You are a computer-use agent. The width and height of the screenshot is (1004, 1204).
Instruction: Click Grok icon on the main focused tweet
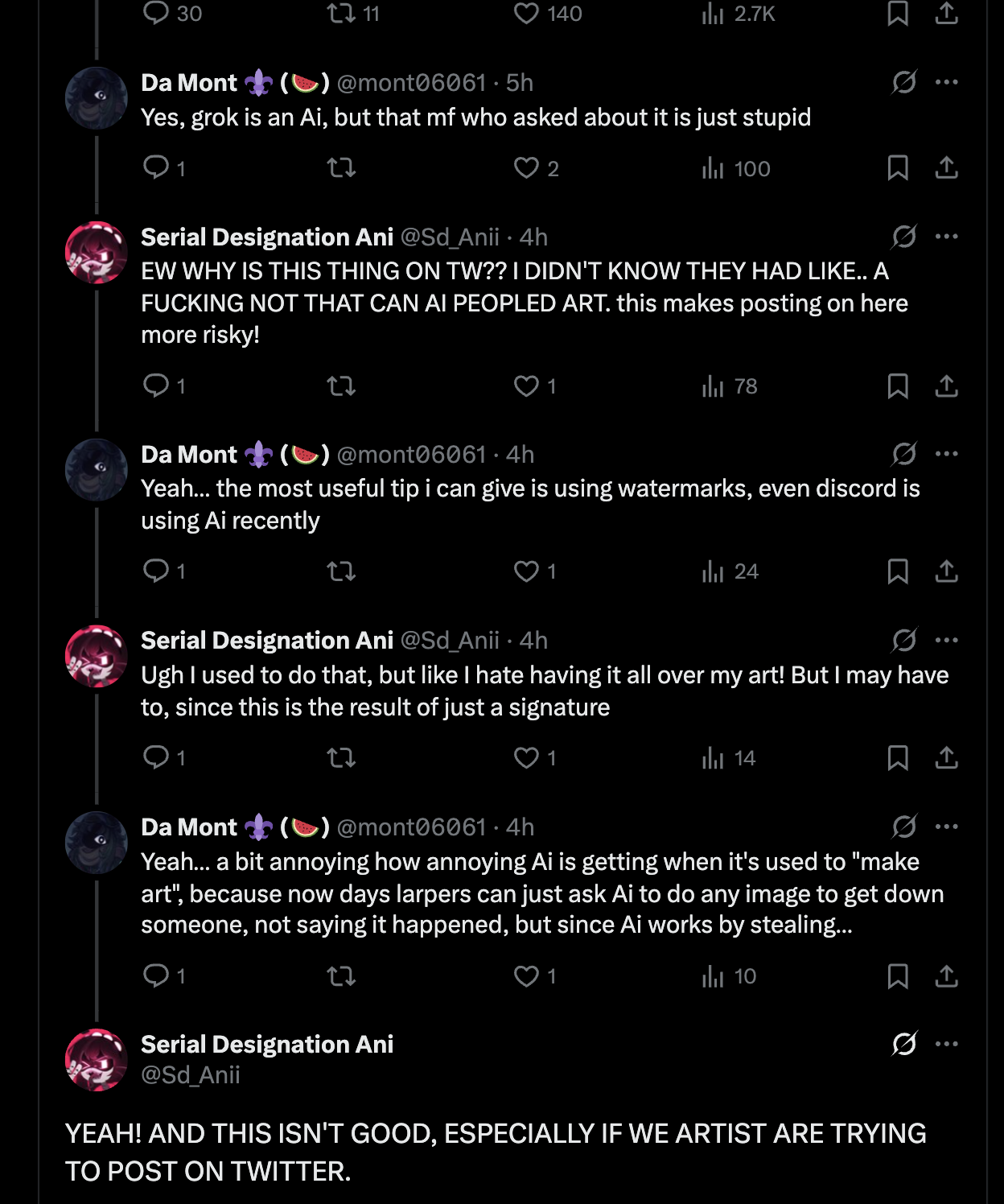coord(904,1044)
